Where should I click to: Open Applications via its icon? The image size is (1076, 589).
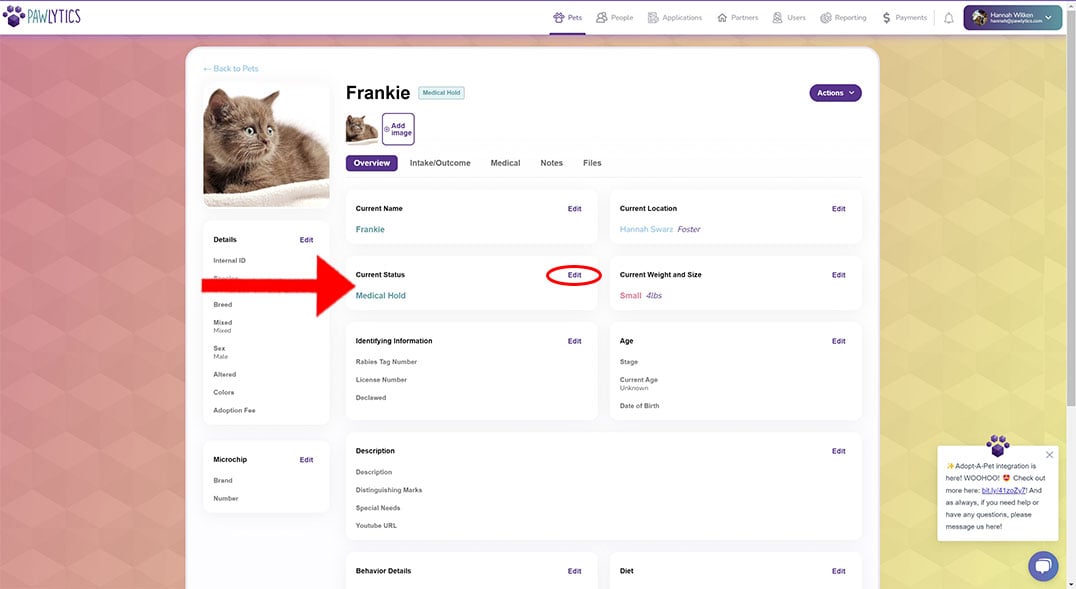tap(651, 16)
